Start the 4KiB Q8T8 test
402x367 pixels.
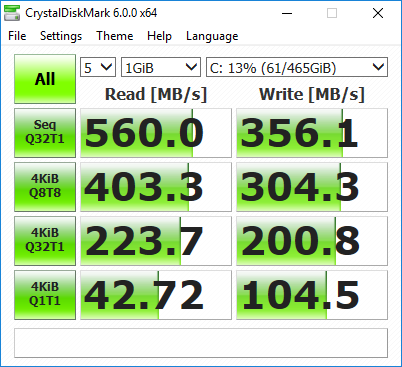(x=45, y=187)
